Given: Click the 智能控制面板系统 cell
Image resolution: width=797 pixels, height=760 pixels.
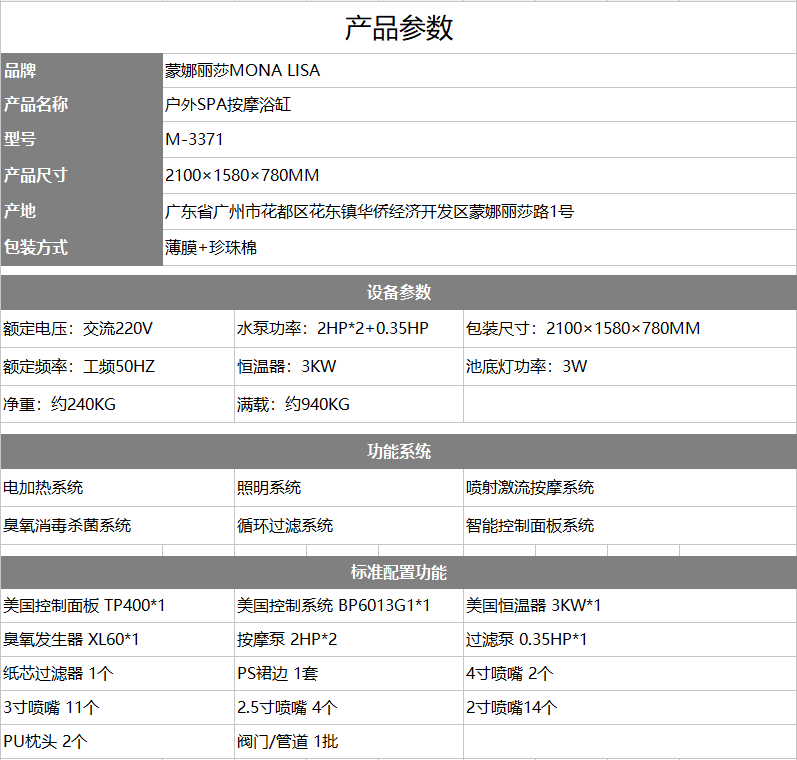Looking at the screenshot, I should [x=530, y=525].
